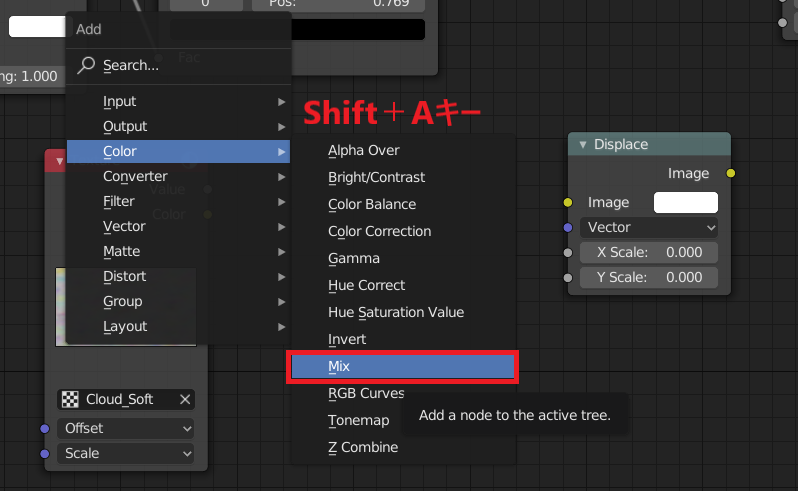Viewport: 798px width, 491px height.
Task: Choose Mix from the Color submenu
Action: coord(403,366)
